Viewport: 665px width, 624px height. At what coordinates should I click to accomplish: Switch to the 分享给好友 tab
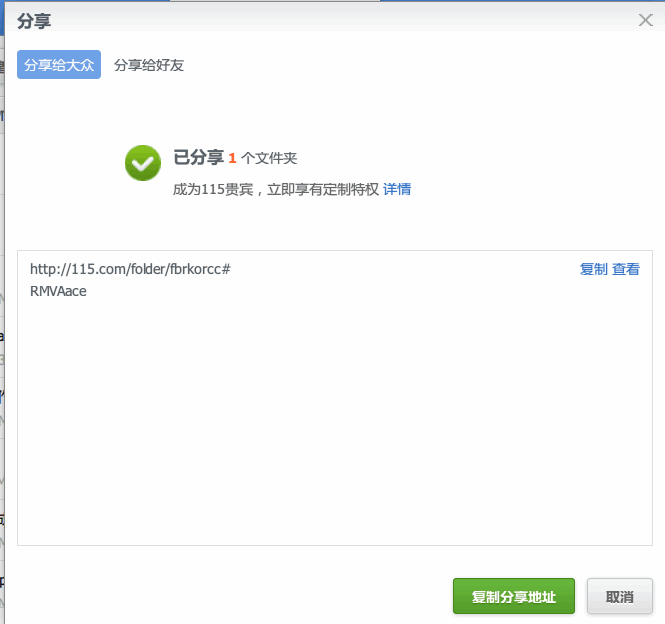[149, 65]
